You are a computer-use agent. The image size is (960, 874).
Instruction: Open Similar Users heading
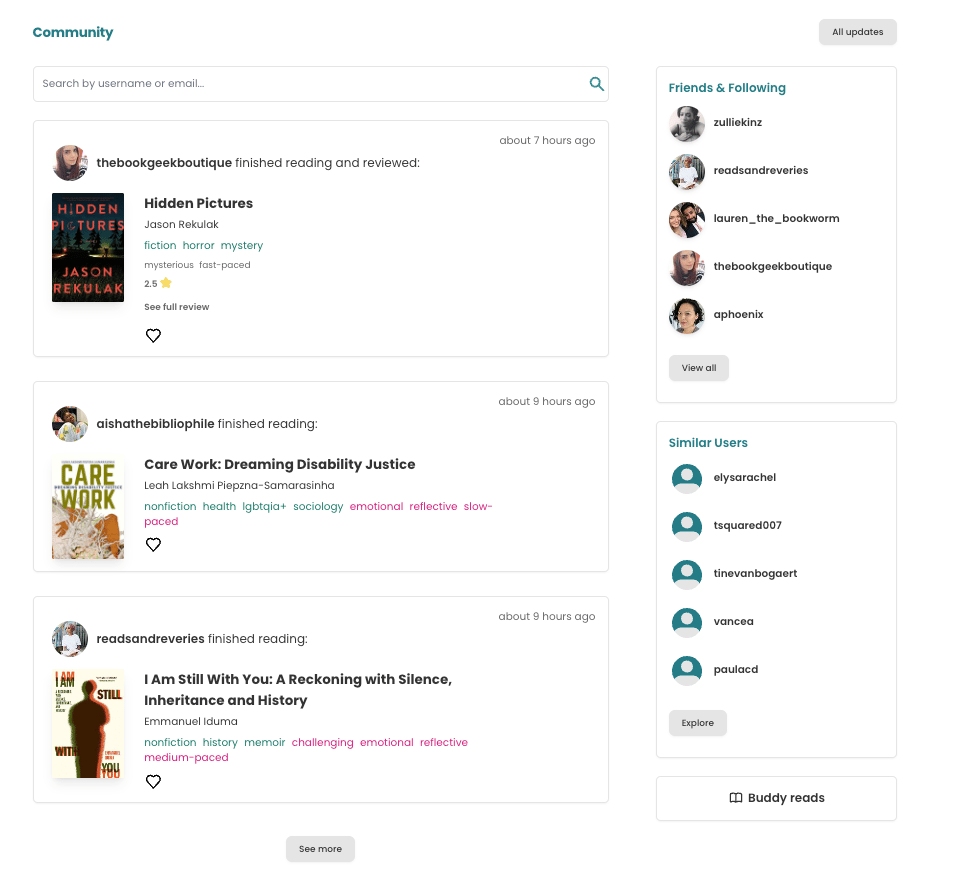pos(708,443)
